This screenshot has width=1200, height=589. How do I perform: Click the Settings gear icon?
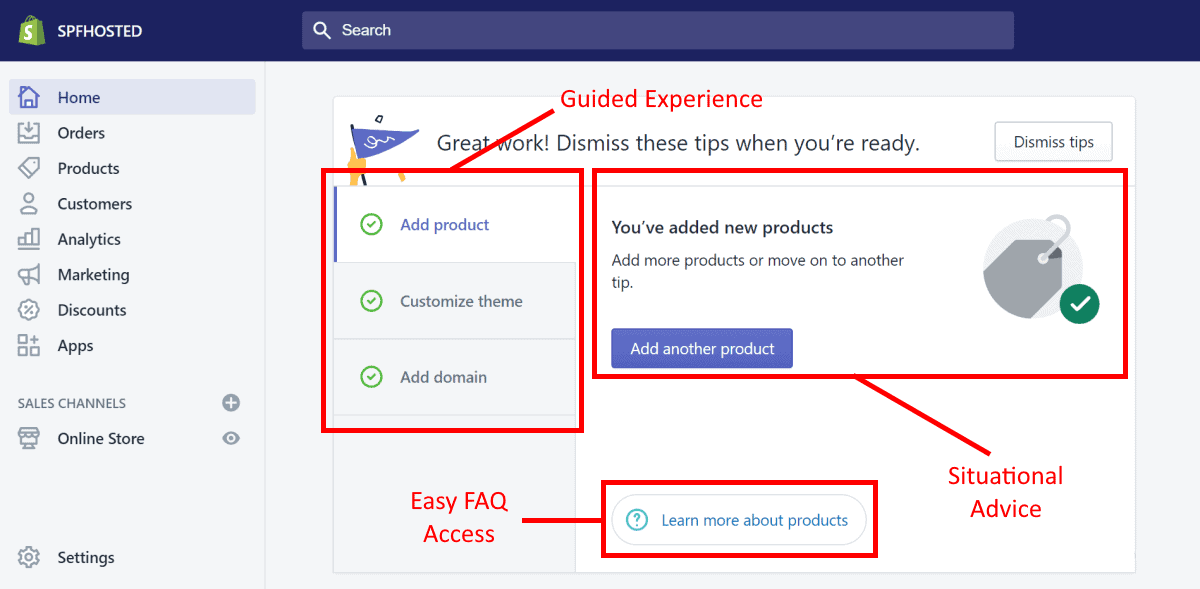tap(29, 557)
